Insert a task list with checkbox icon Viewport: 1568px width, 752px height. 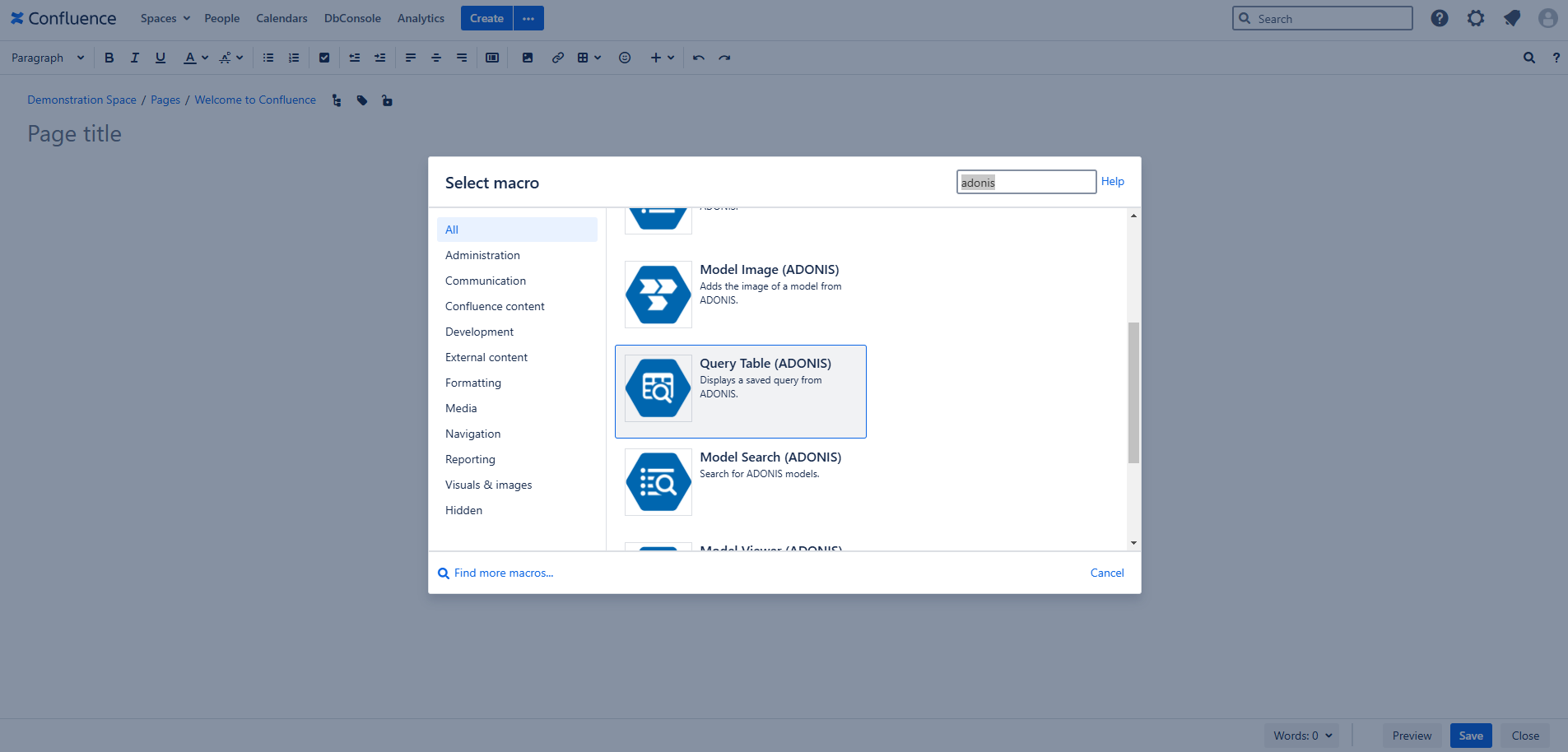pyautogui.click(x=324, y=58)
